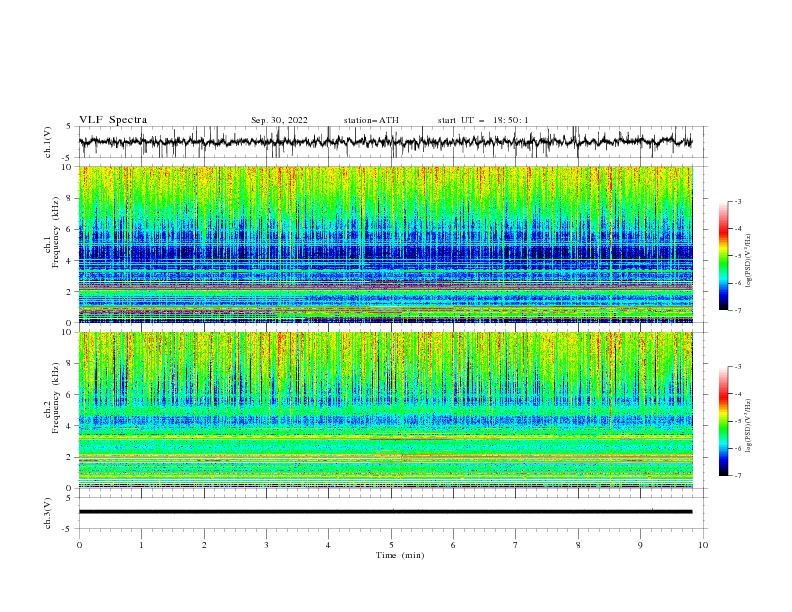Click the ch.1 voltage waveform trace
792x612 pixels.
(385, 142)
